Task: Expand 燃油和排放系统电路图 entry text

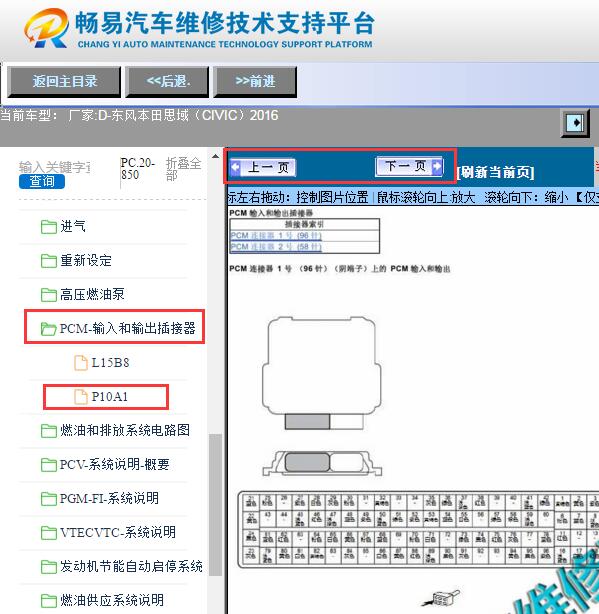Action: pyautogui.click(x=125, y=430)
